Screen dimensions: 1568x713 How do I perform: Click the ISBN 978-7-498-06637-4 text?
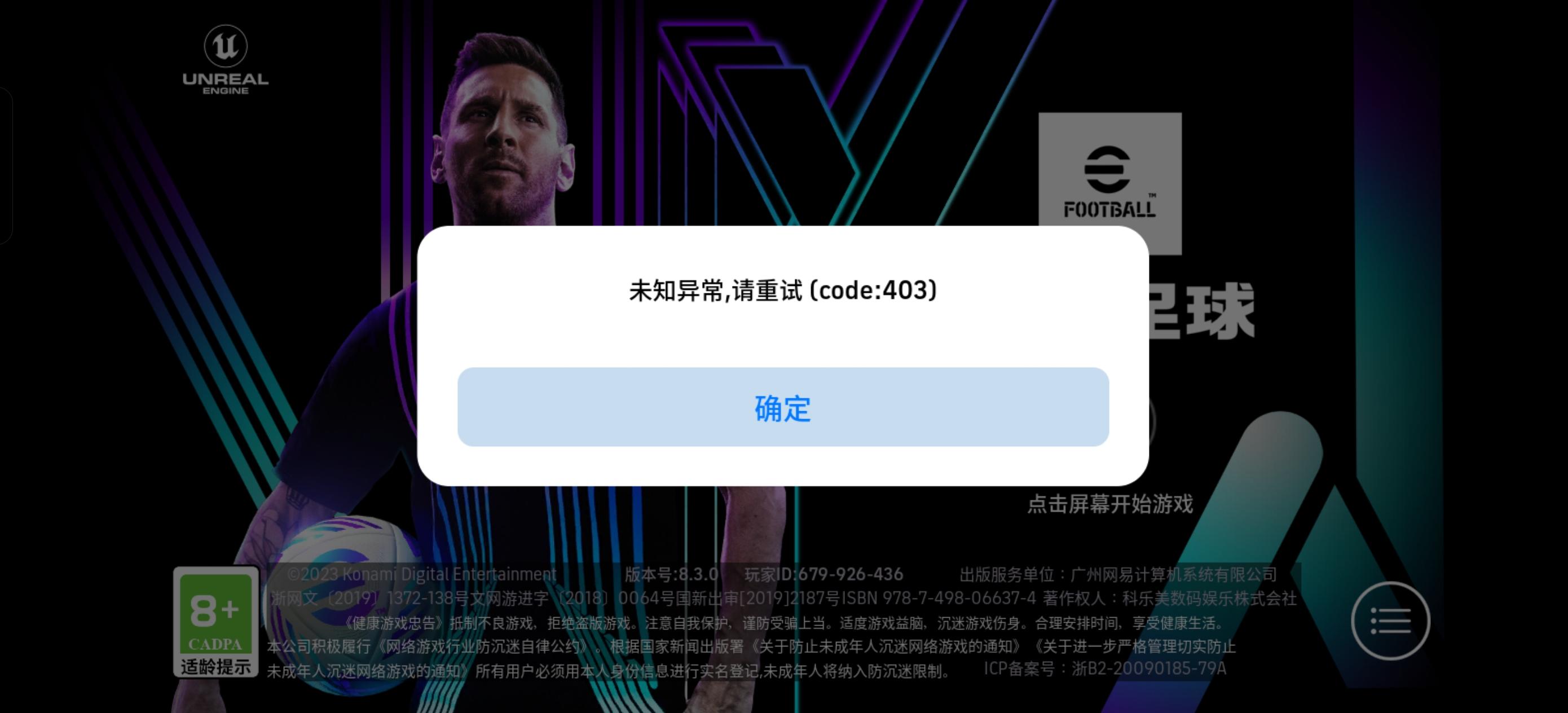click(938, 598)
